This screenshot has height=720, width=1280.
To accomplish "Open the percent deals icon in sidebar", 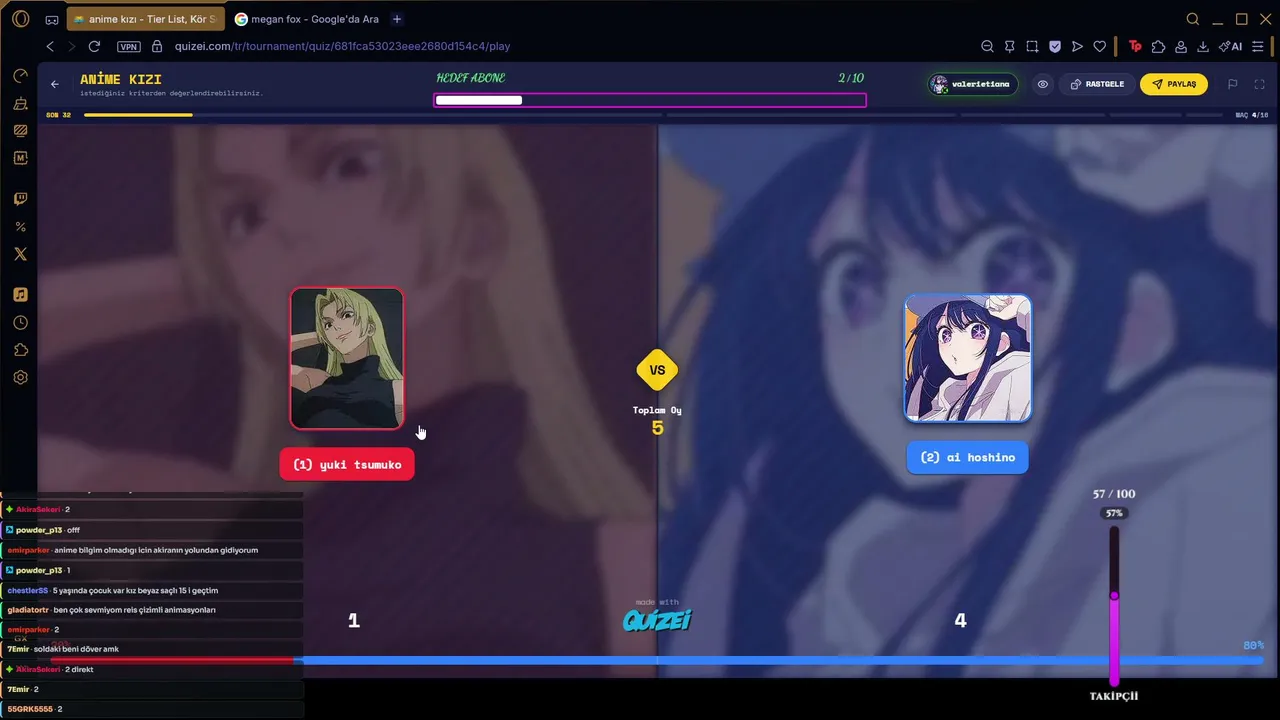I will click(x=20, y=227).
